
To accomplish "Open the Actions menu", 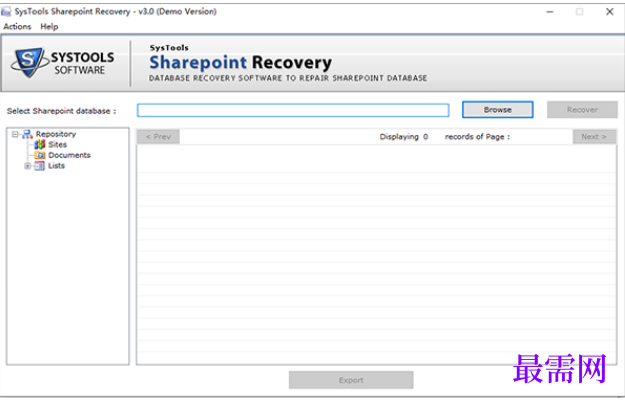I will (17, 27).
